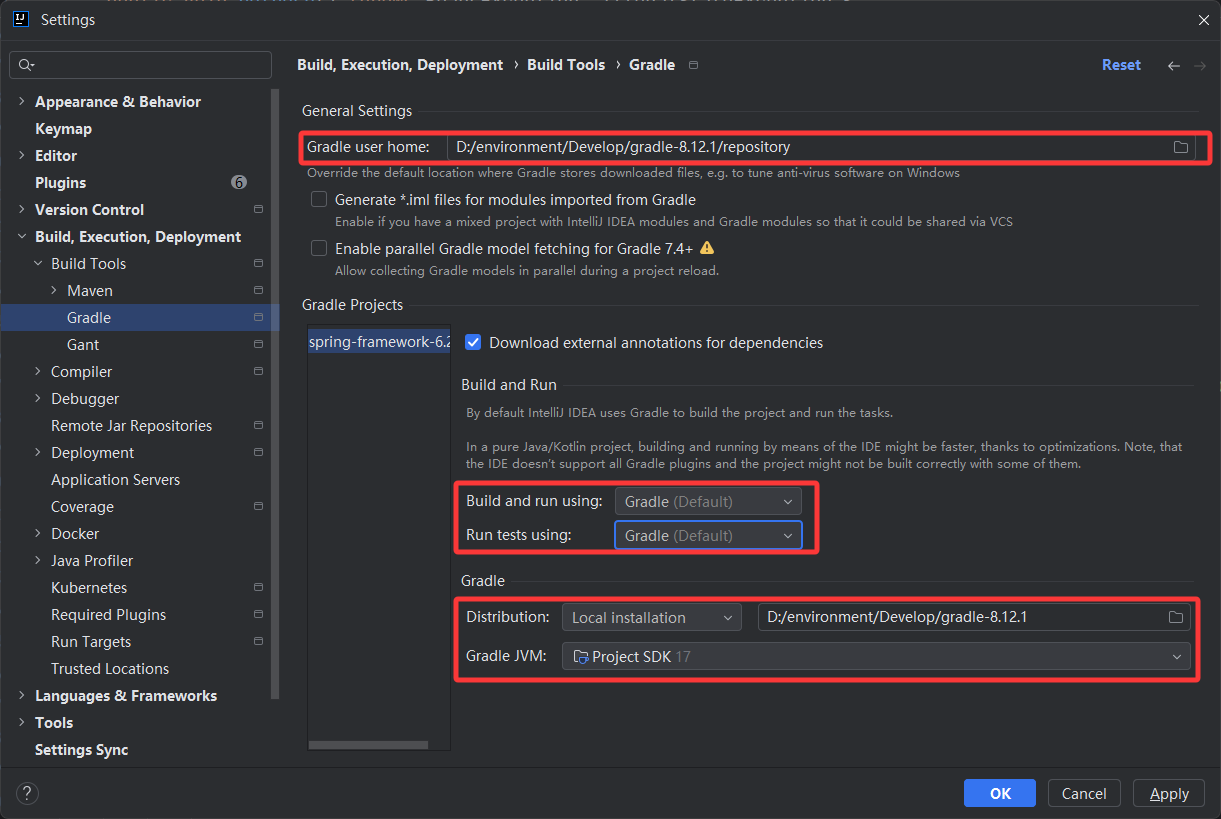Screen dimensions: 1221x819
Task: Click the project-level icon on Deployment row
Action: tap(258, 453)
